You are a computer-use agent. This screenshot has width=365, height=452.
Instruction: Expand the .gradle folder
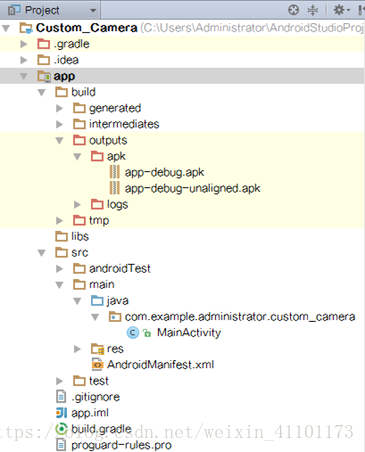tap(24, 44)
